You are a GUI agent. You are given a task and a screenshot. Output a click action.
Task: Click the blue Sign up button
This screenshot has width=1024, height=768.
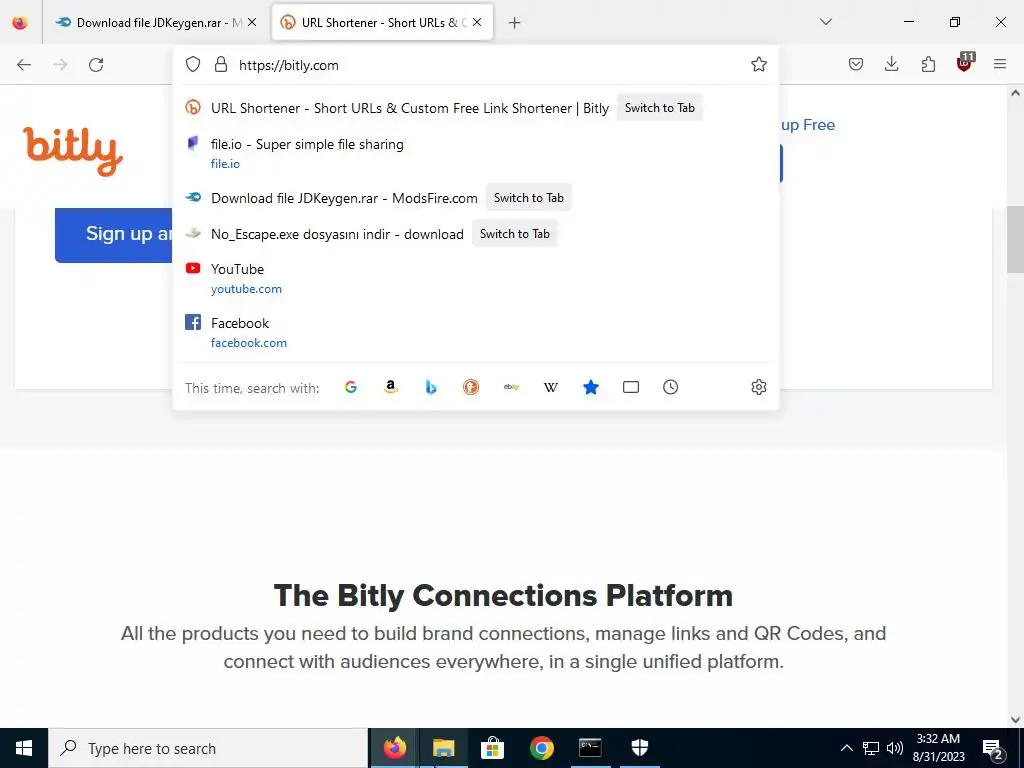coord(114,234)
